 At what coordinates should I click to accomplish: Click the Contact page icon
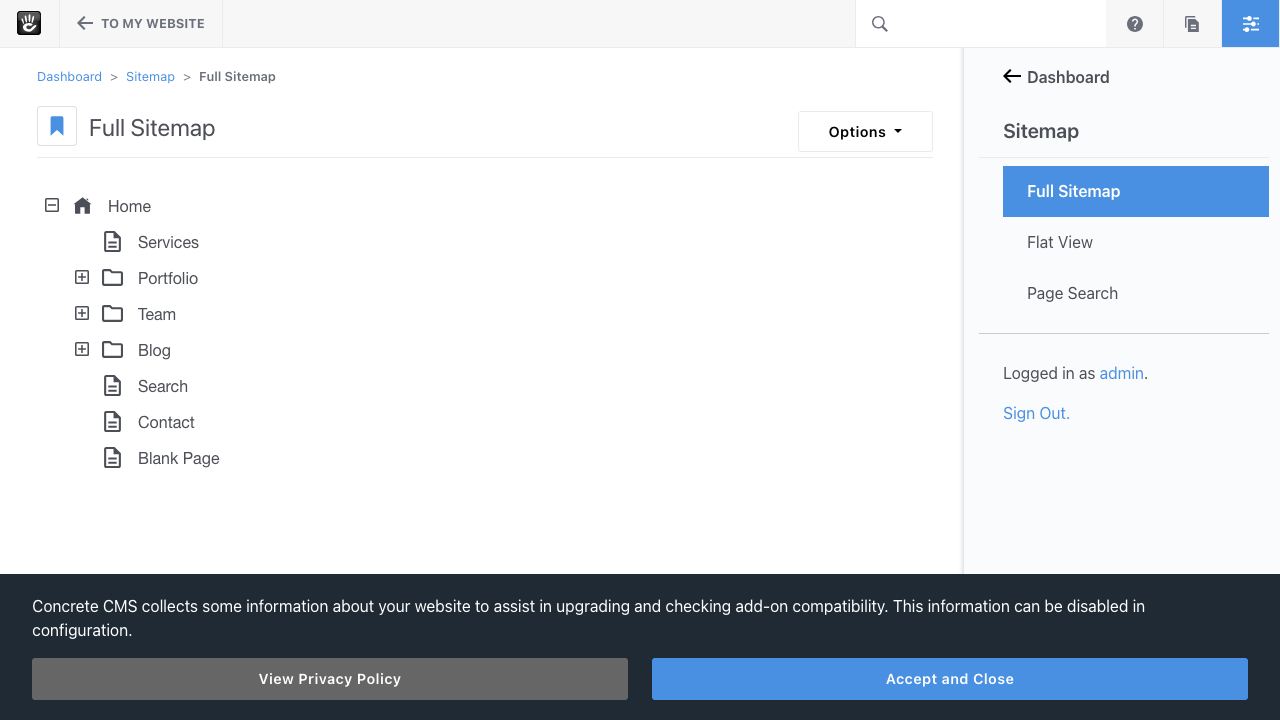pyautogui.click(x=113, y=422)
